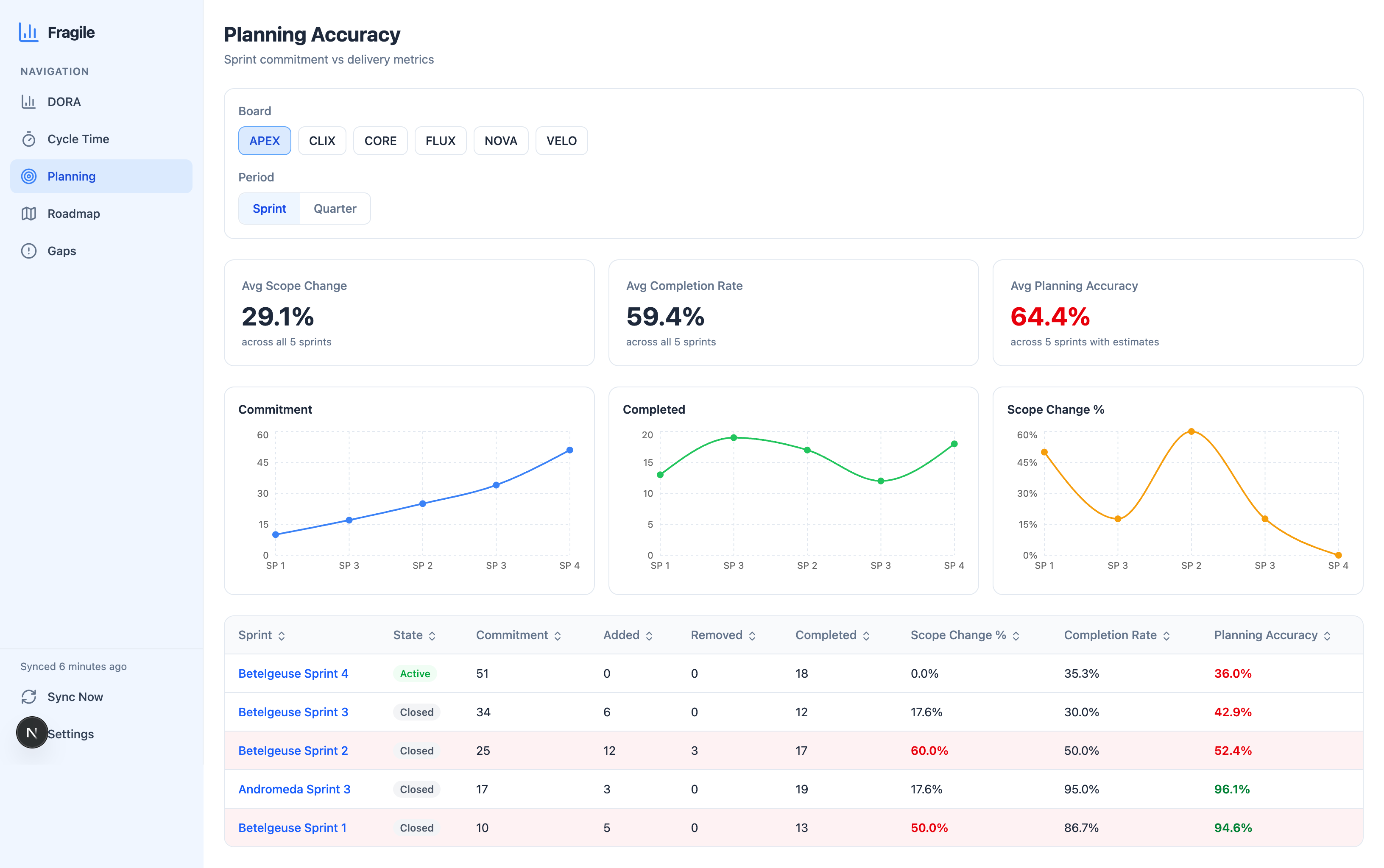Enable the NOVA board filter

500,140
